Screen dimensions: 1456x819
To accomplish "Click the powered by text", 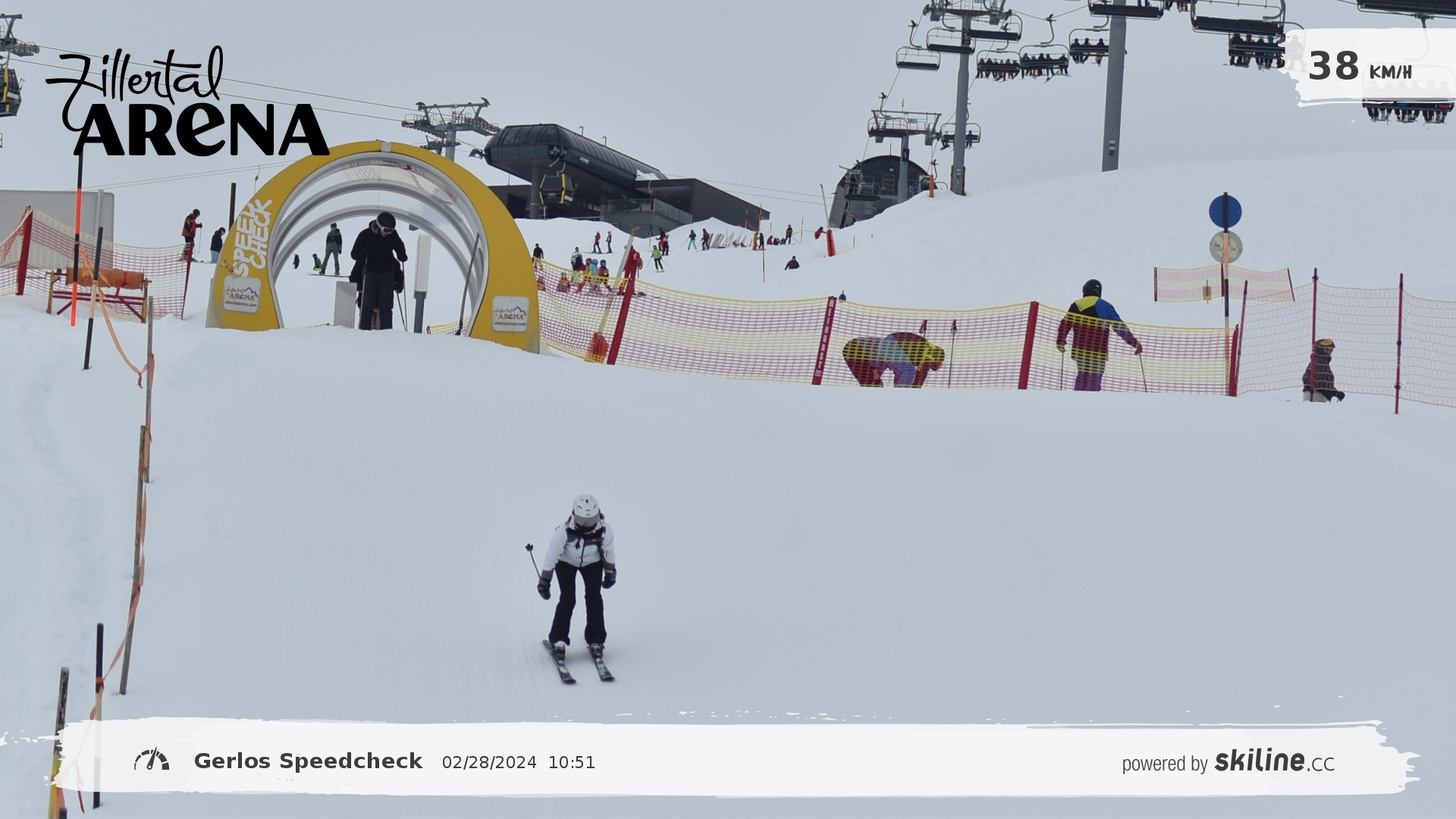I will click(1164, 764).
